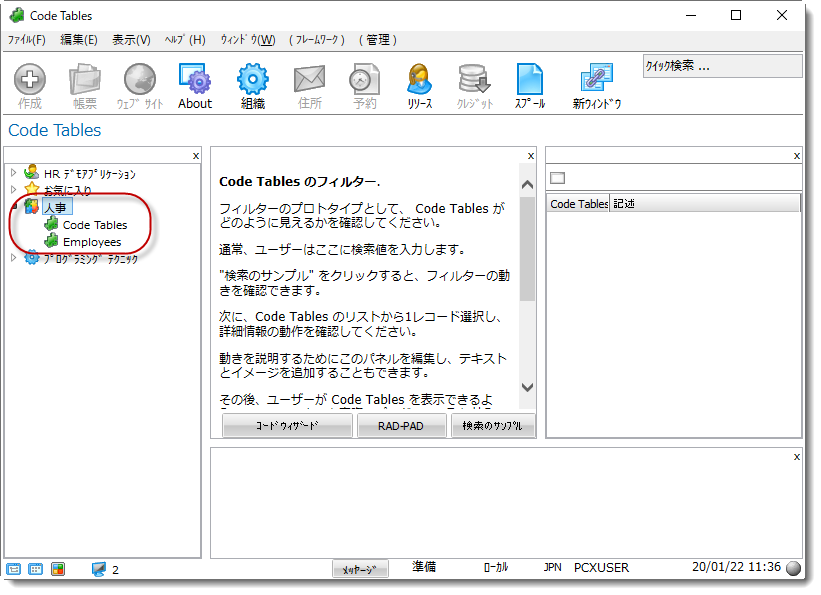Open the 表示(V) menu
Image resolution: width=821 pixels, height=595 pixels.
point(131,40)
